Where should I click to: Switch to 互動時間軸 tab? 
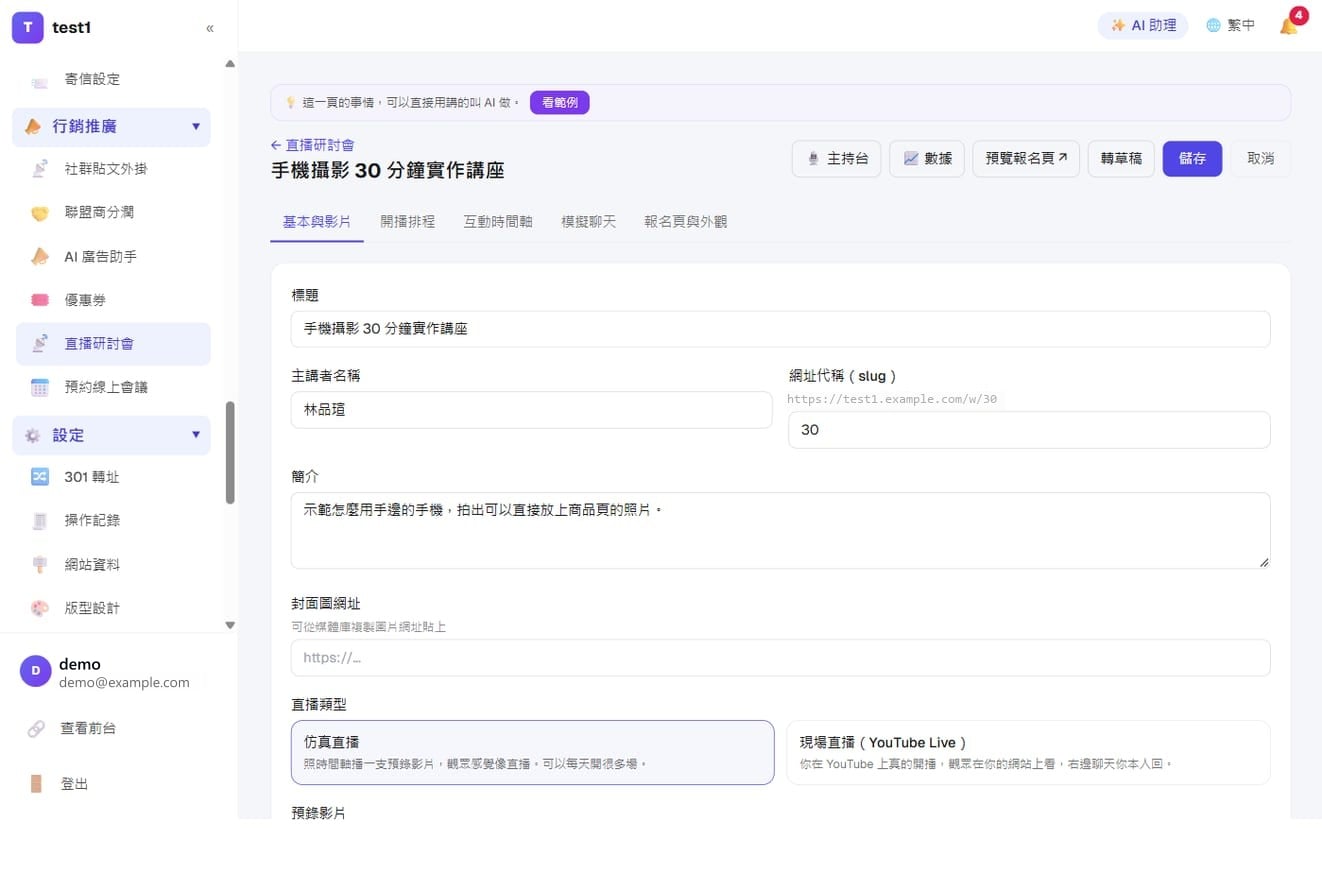(x=498, y=222)
